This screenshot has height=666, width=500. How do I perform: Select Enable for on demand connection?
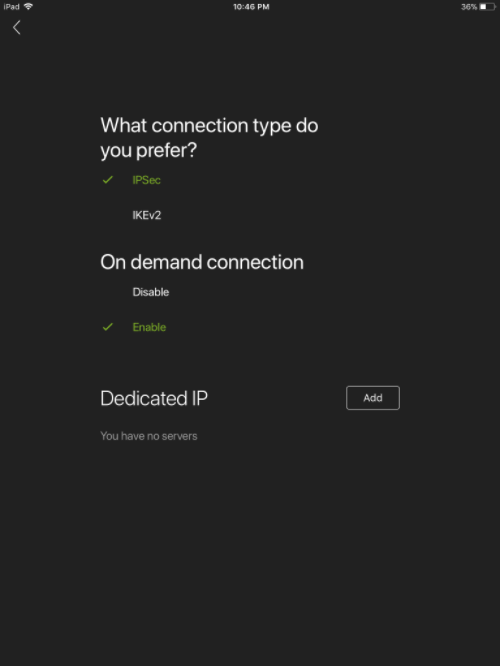tap(149, 327)
